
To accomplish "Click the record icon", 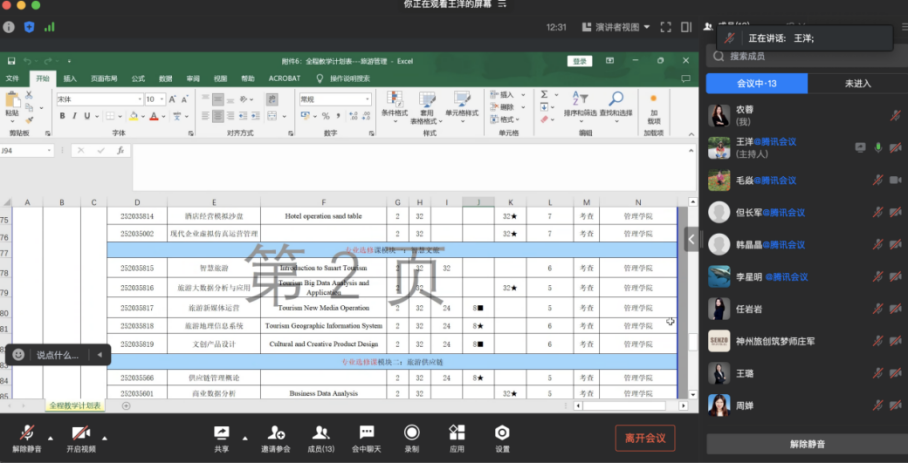I will pos(412,432).
